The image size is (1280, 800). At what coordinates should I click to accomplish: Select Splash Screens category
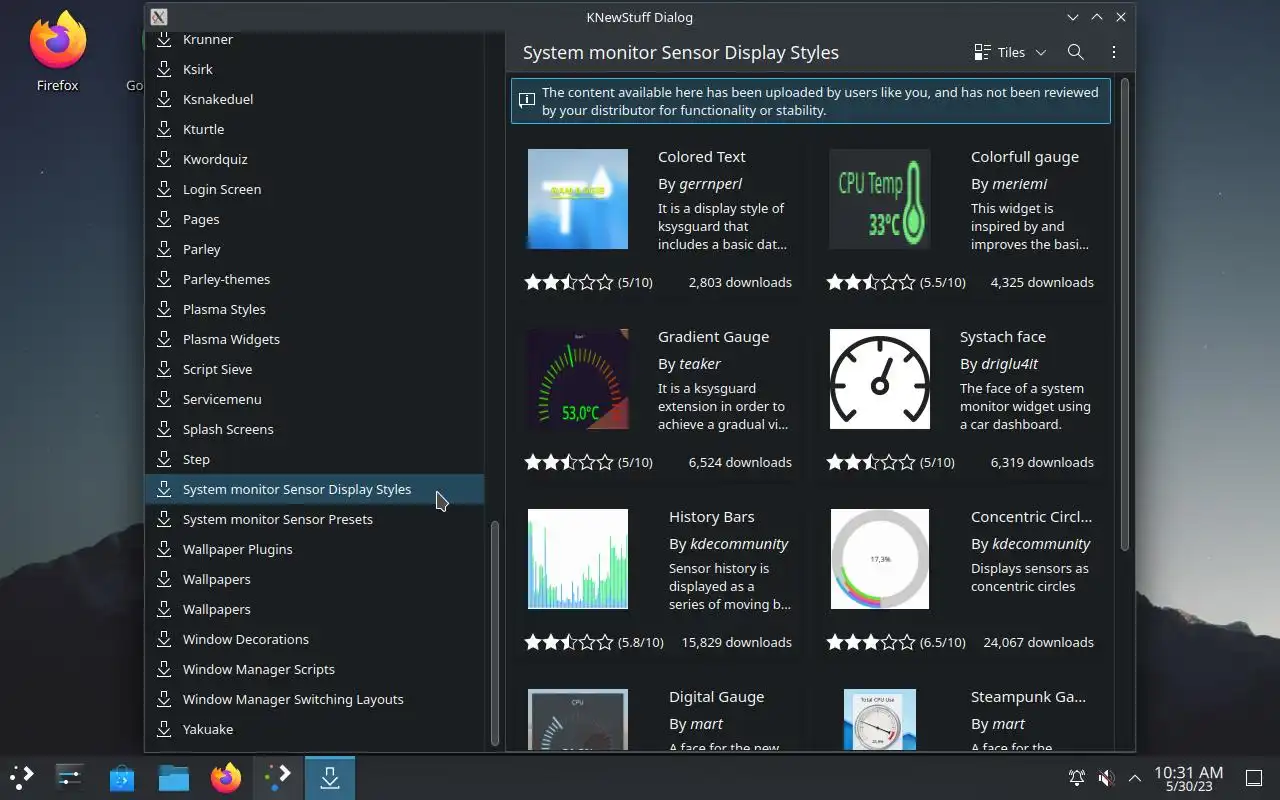pyautogui.click(x=314, y=429)
